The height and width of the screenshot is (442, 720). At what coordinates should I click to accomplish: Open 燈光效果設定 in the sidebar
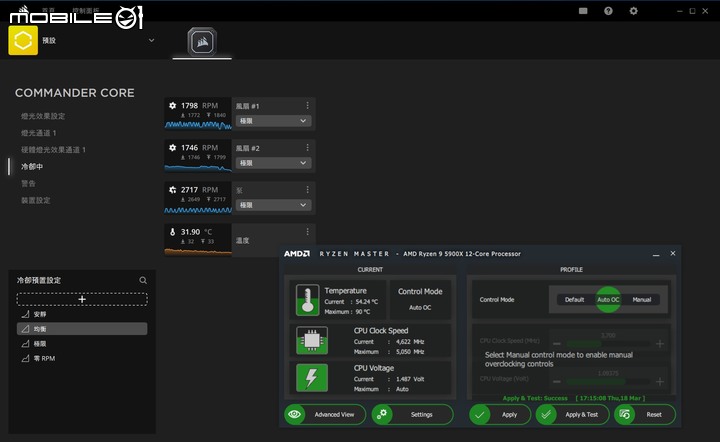(x=43, y=116)
